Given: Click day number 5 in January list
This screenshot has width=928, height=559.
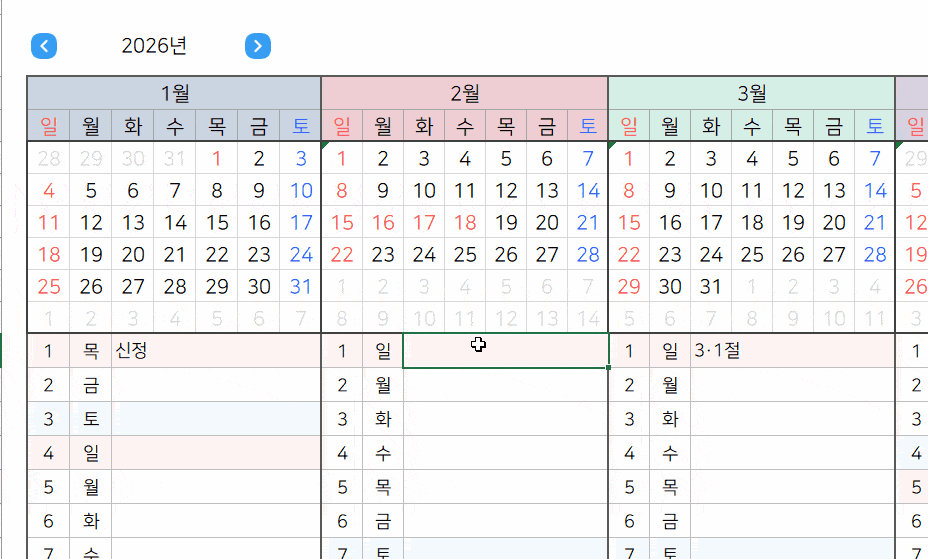Looking at the screenshot, I should (x=49, y=487).
